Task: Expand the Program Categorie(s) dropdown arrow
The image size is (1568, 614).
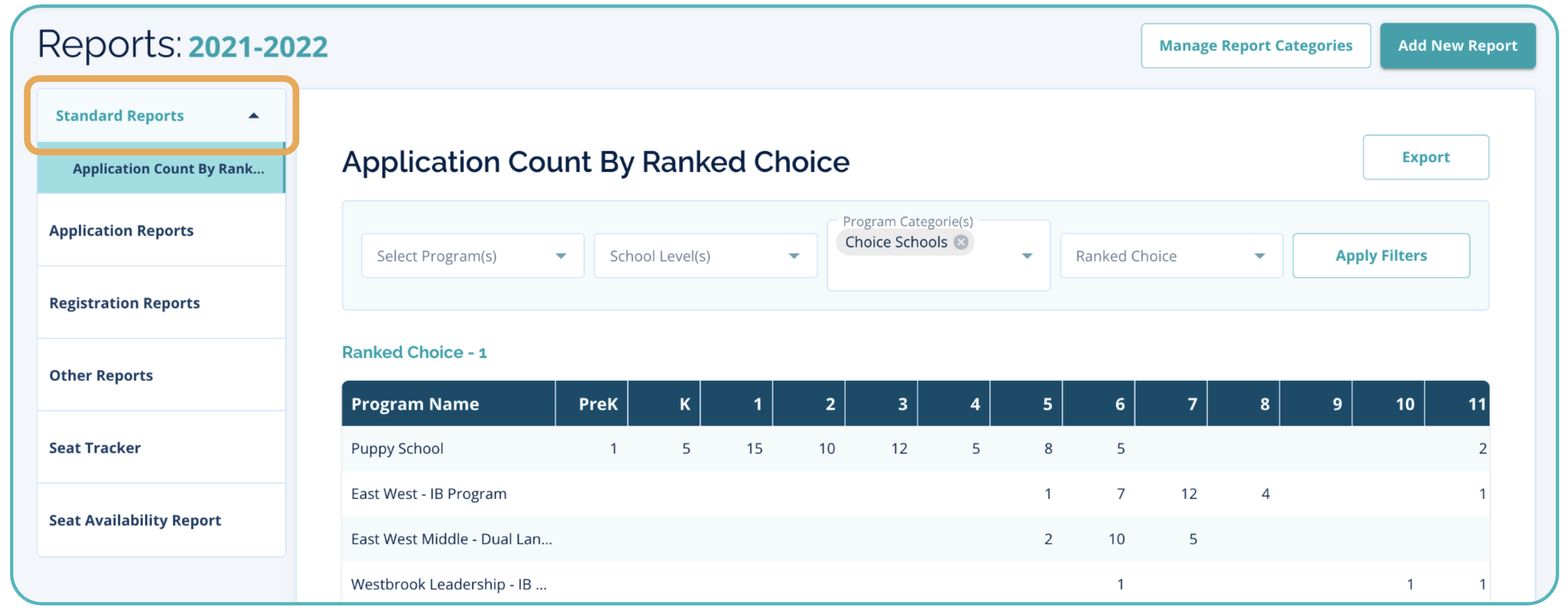Action: point(1027,256)
